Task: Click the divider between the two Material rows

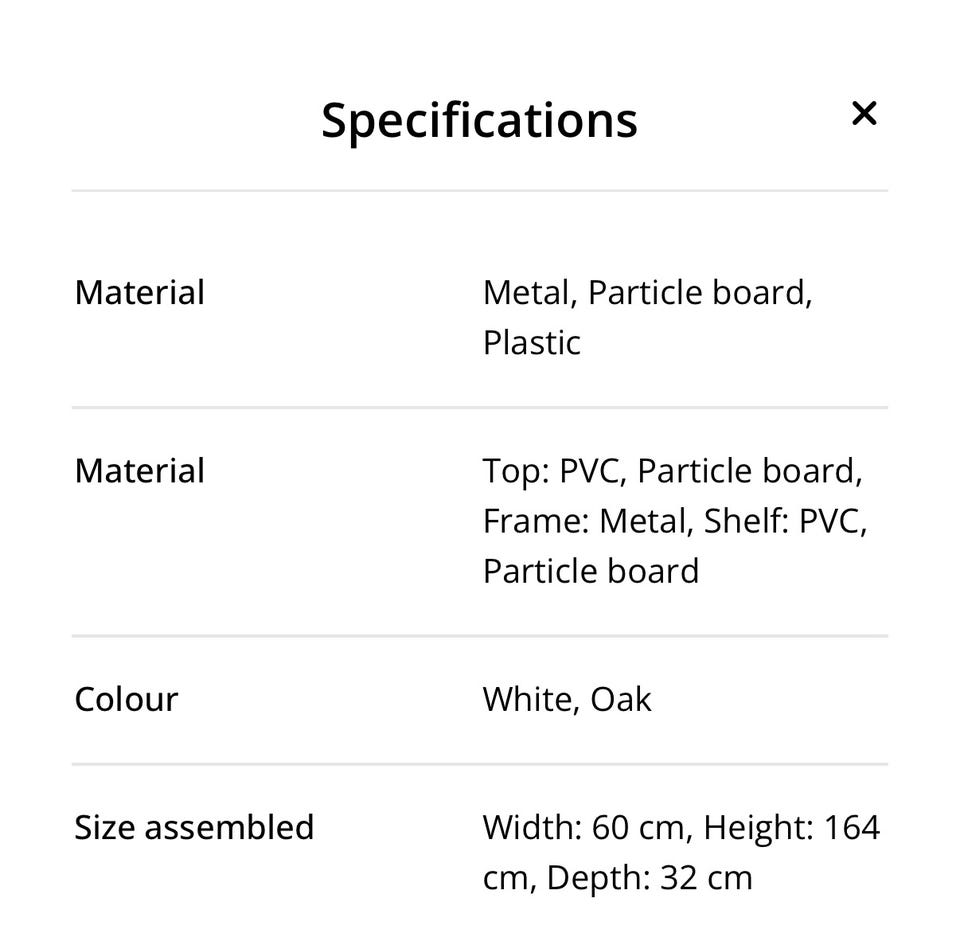Action: click(479, 407)
